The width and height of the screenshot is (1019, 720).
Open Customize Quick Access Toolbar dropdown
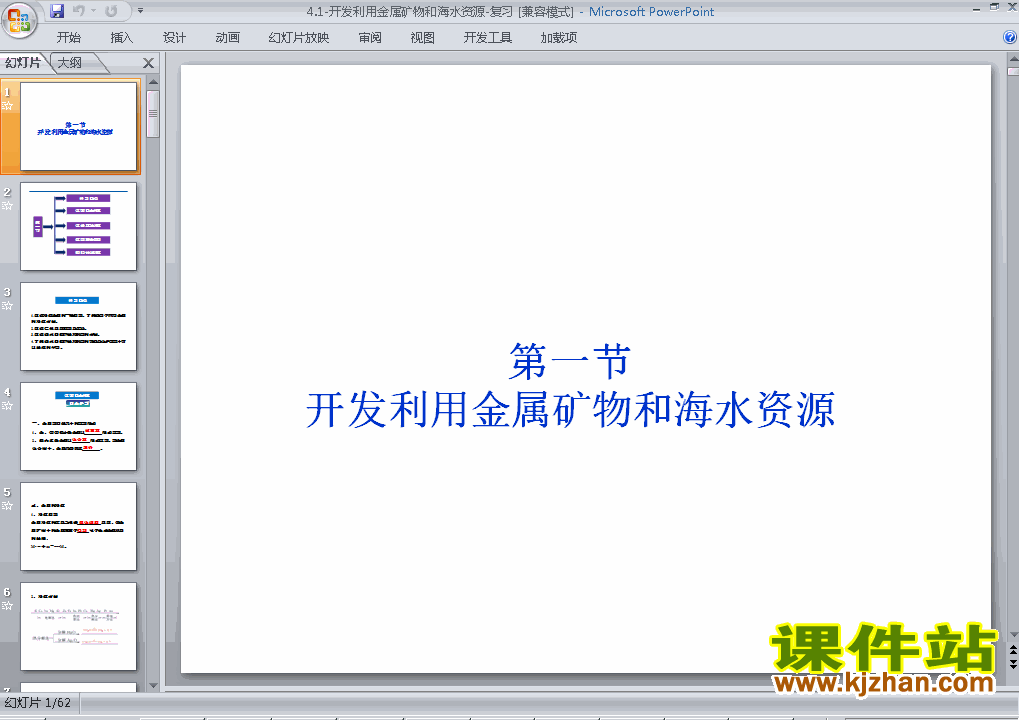(x=140, y=11)
